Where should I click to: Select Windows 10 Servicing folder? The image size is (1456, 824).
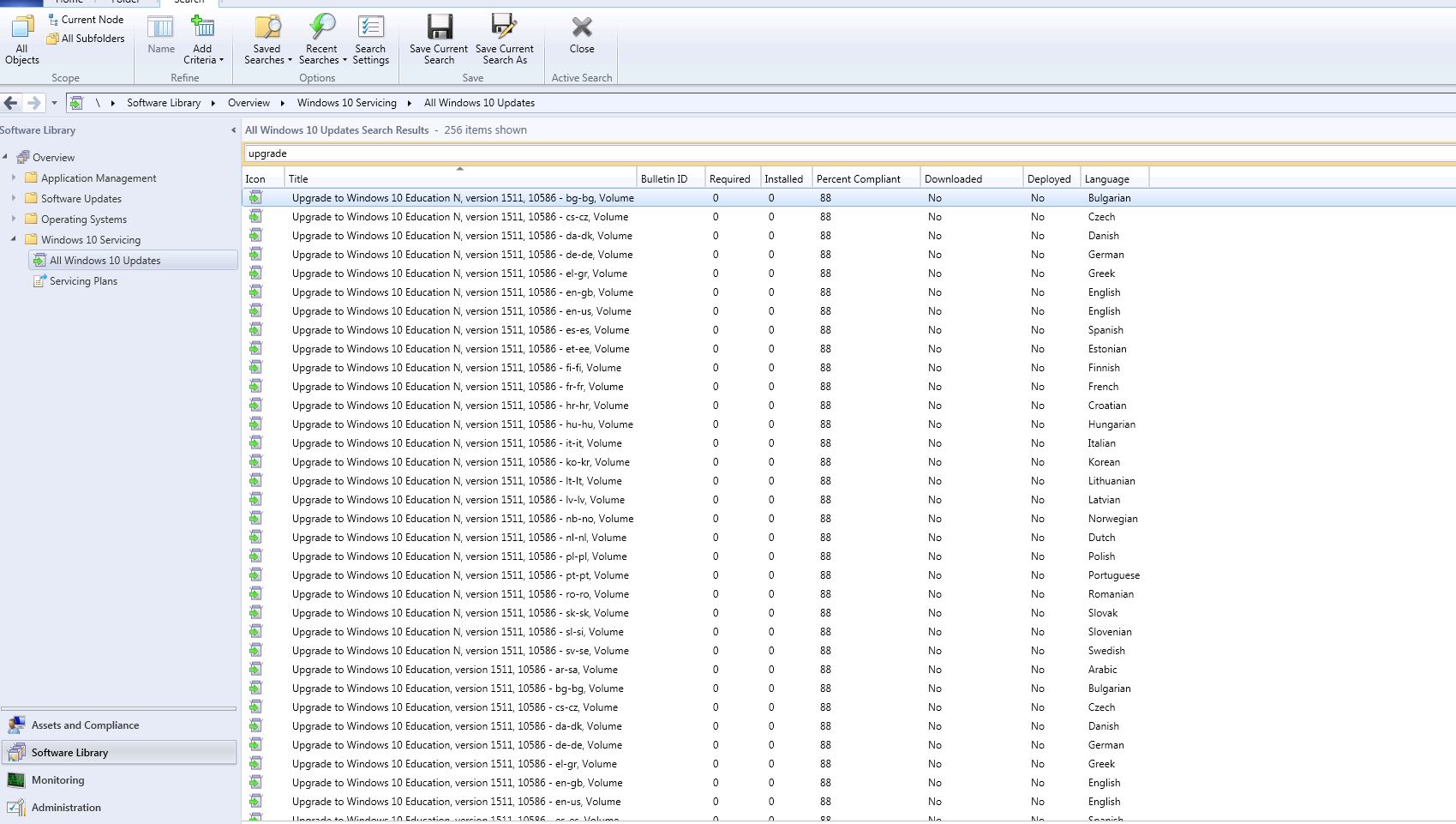pyautogui.click(x=91, y=240)
